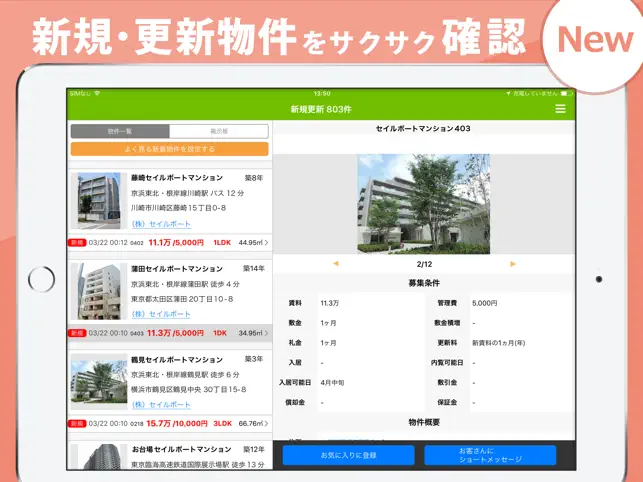This screenshot has width=643, height=482.
Task: Expand the 66.76㎡ row chevron
Action: click(x=267, y=423)
